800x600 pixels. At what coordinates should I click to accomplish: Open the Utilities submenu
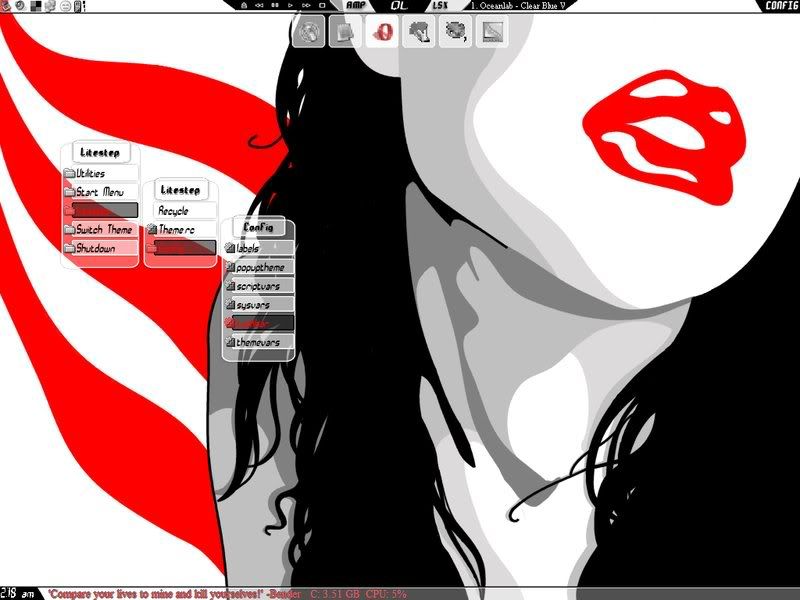click(101, 173)
